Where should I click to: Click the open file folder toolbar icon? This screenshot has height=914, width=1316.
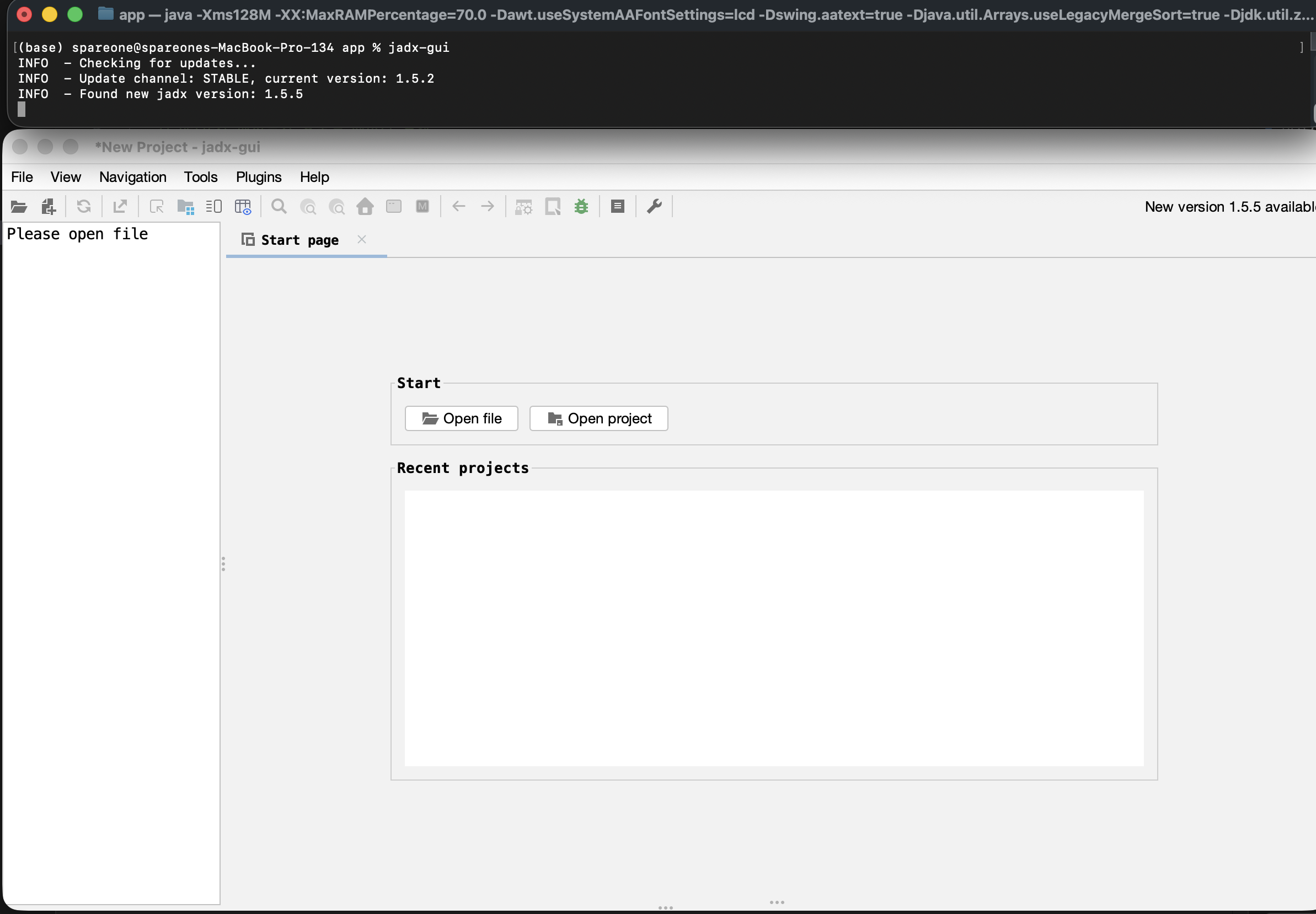tap(19, 207)
